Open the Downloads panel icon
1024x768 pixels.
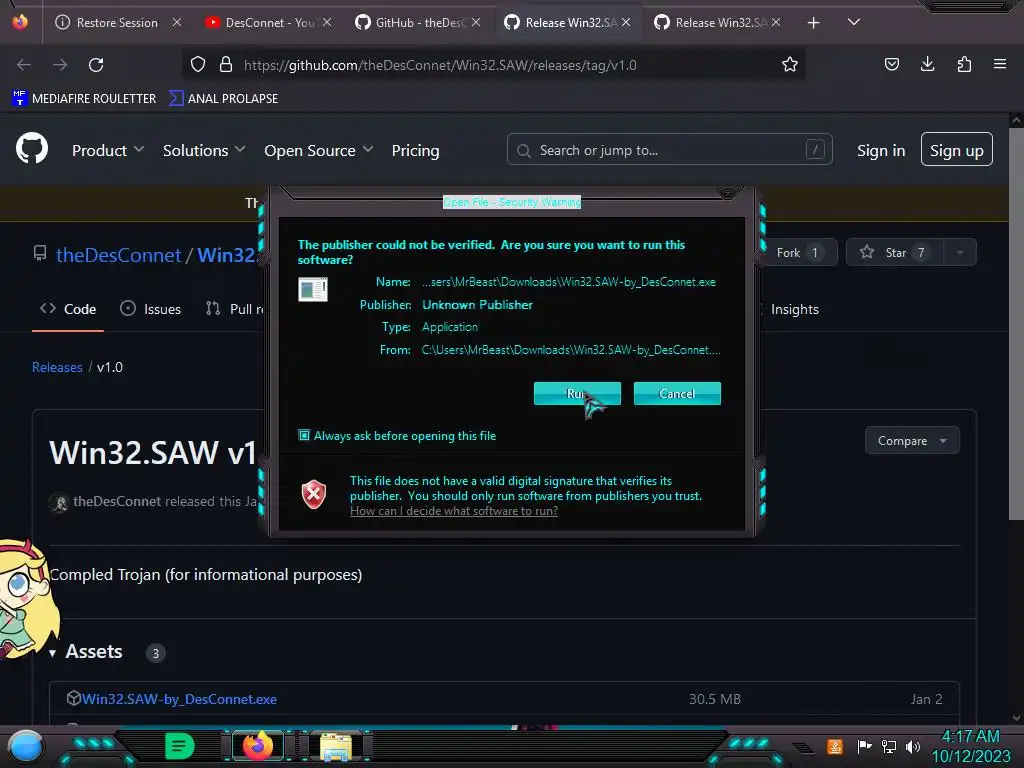tap(927, 64)
